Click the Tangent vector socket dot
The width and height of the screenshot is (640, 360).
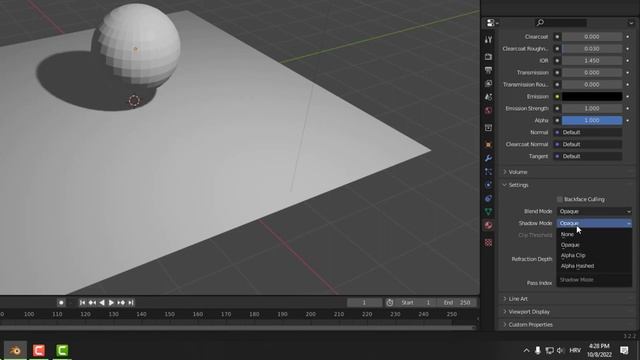click(x=557, y=156)
